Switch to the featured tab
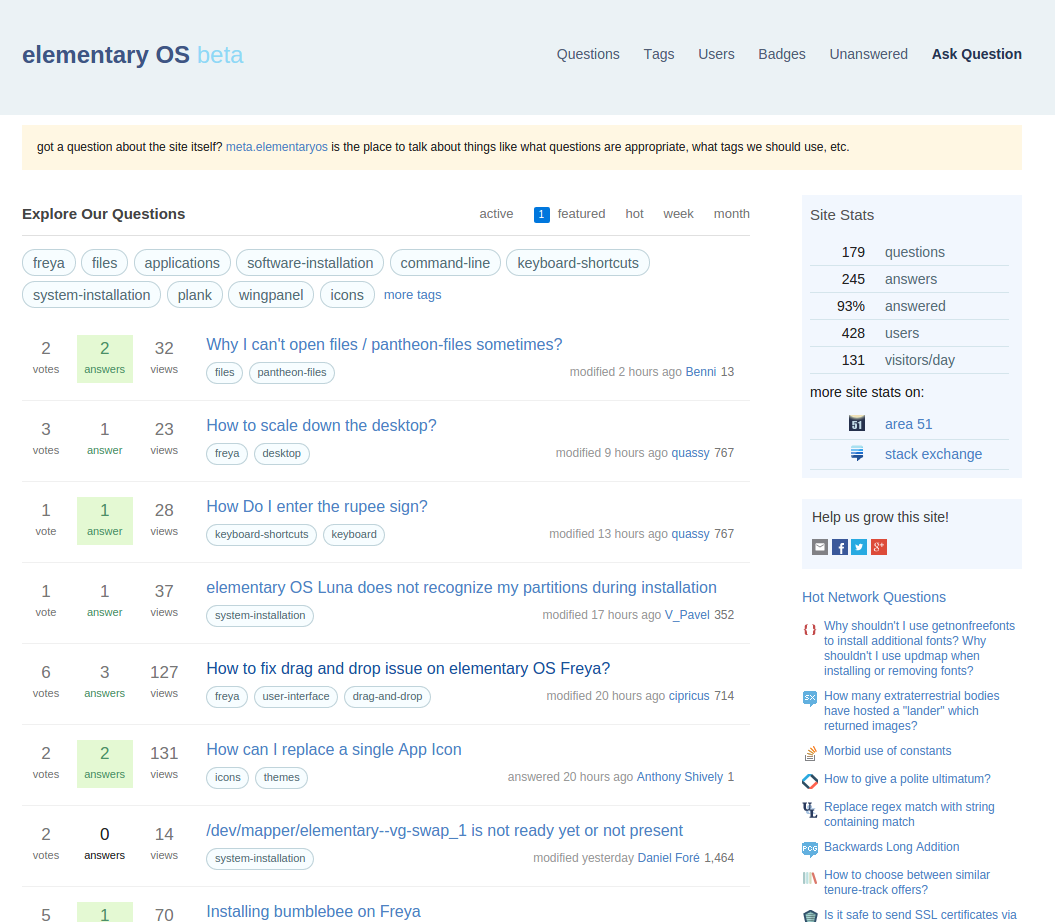 coord(581,214)
